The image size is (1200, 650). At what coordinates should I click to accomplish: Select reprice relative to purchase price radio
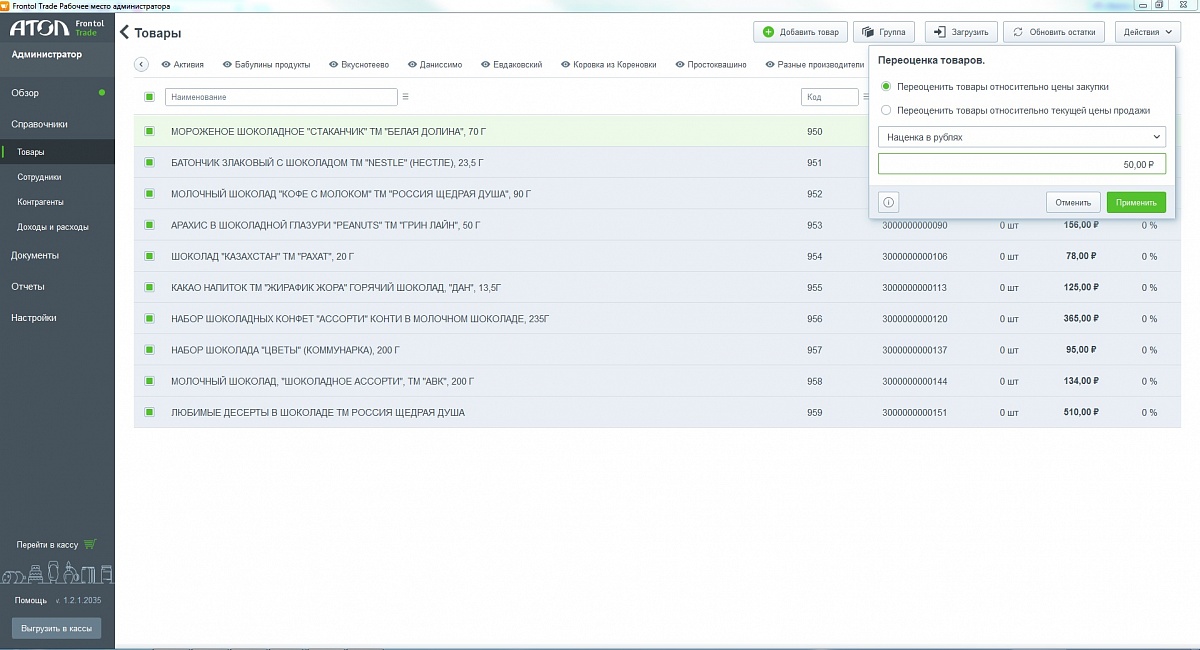[x=885, y=86]
